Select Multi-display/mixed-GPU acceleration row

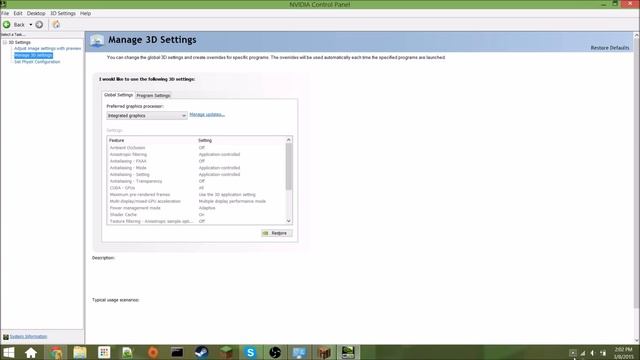click(x=196, y=201)
